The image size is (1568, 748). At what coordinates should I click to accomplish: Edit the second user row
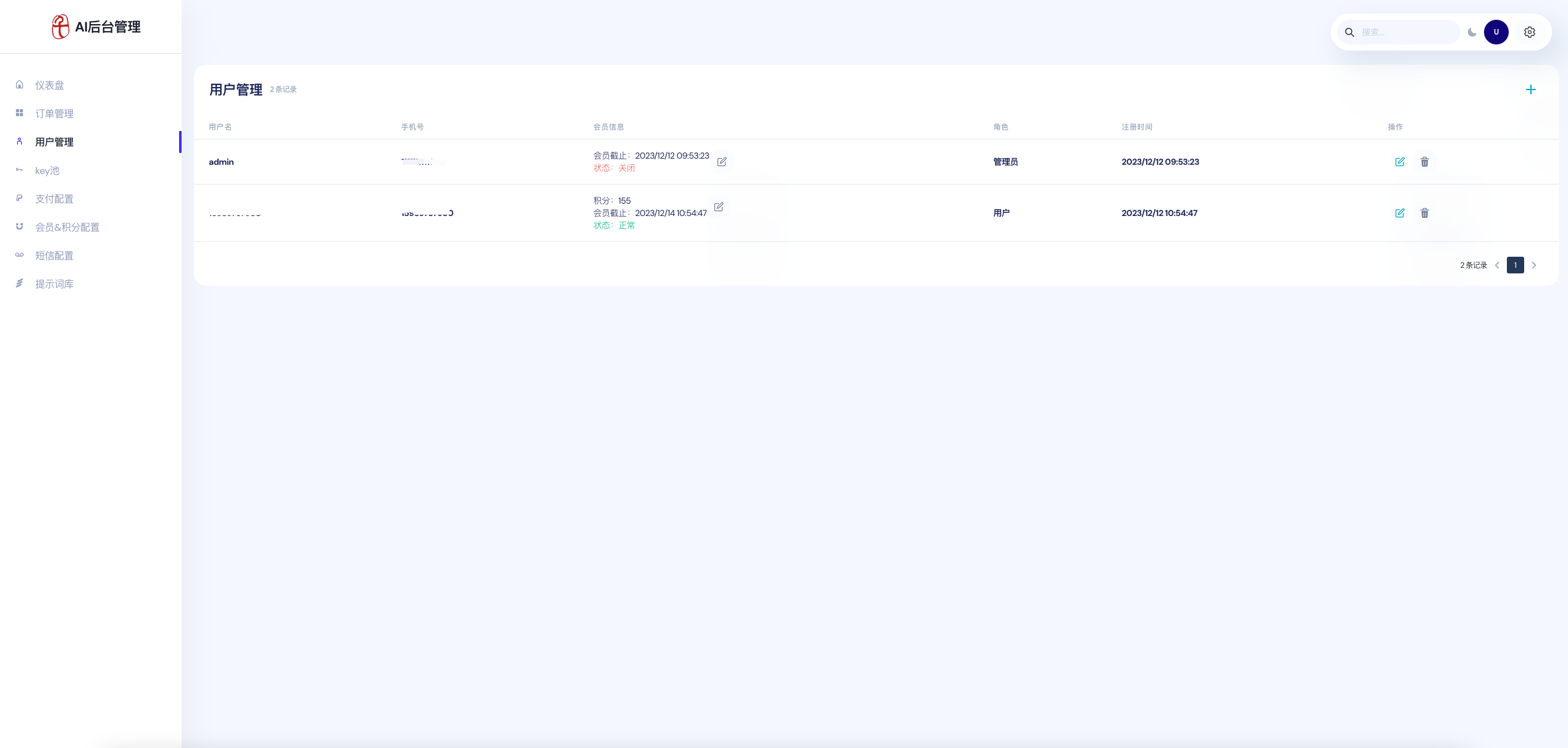point(1399,213)
